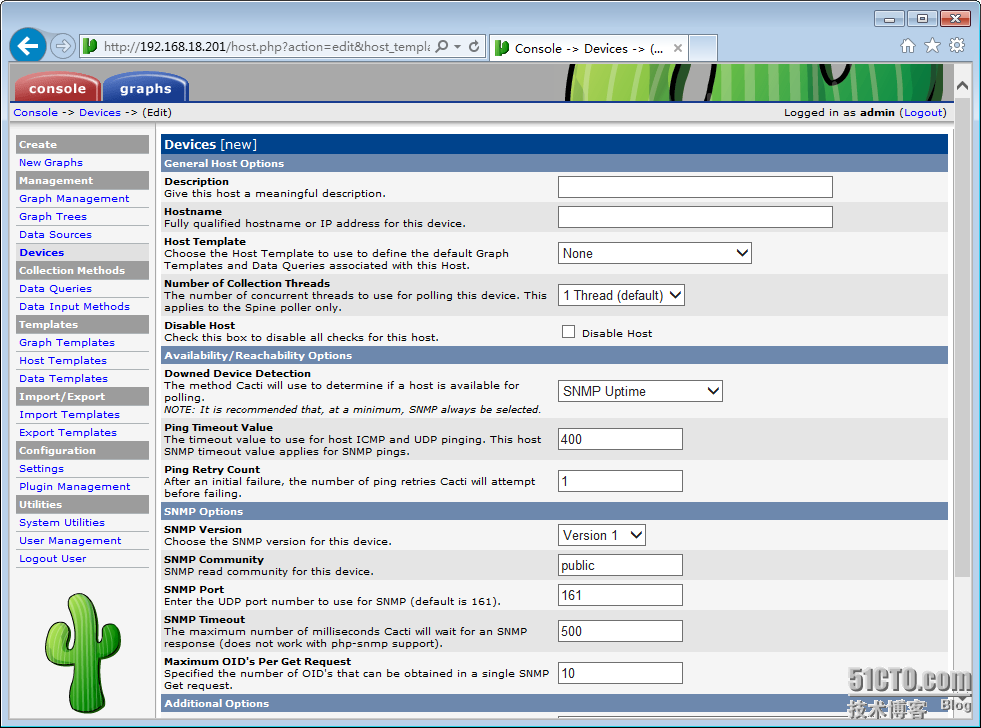The height and width of the screenshot is (728, 981).
Task: Click the refresh page icon
Action: point(474,46)
